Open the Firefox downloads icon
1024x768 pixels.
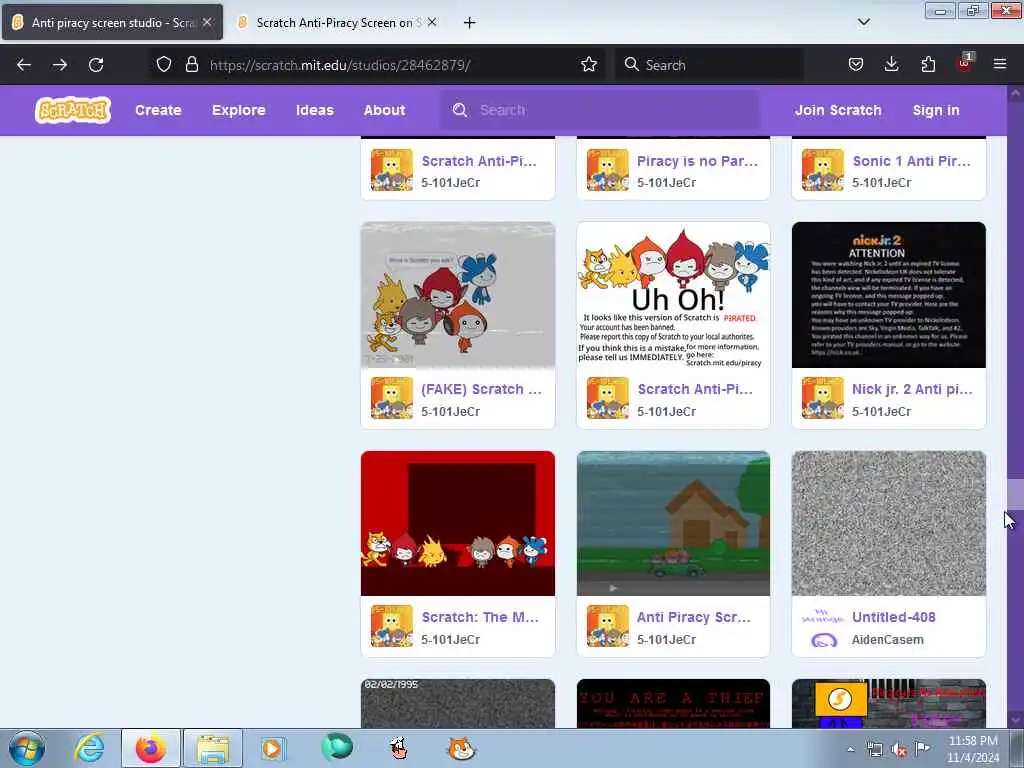(x=891, y=64)
